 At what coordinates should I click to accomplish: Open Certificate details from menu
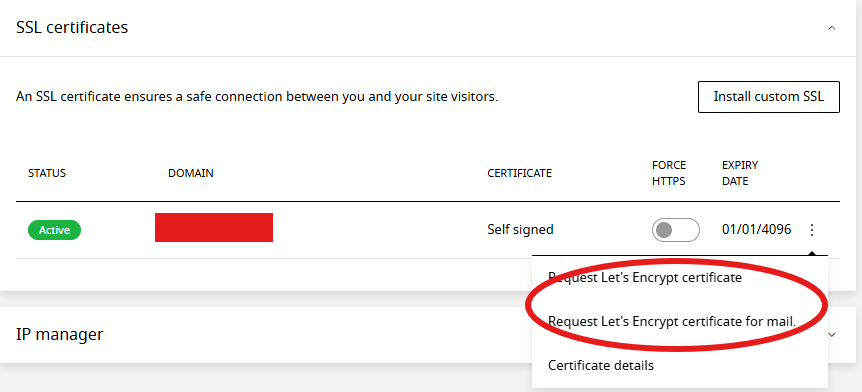[x=601, y=365]
